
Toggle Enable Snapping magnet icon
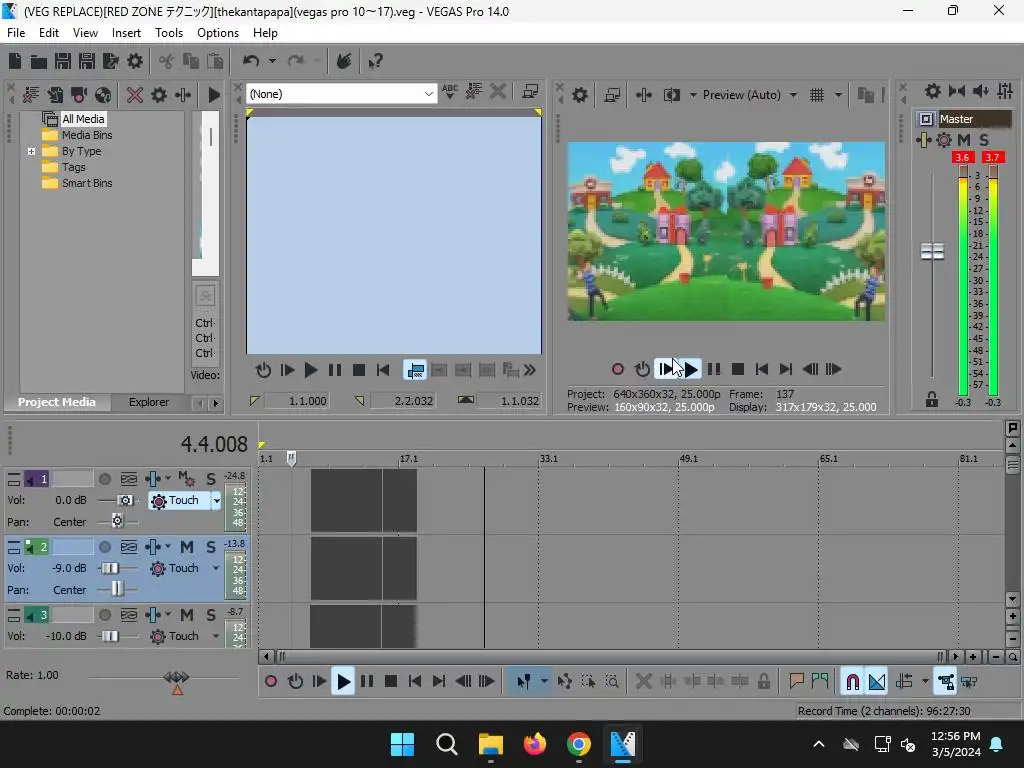pyautogui.click(x=852, y=682)
